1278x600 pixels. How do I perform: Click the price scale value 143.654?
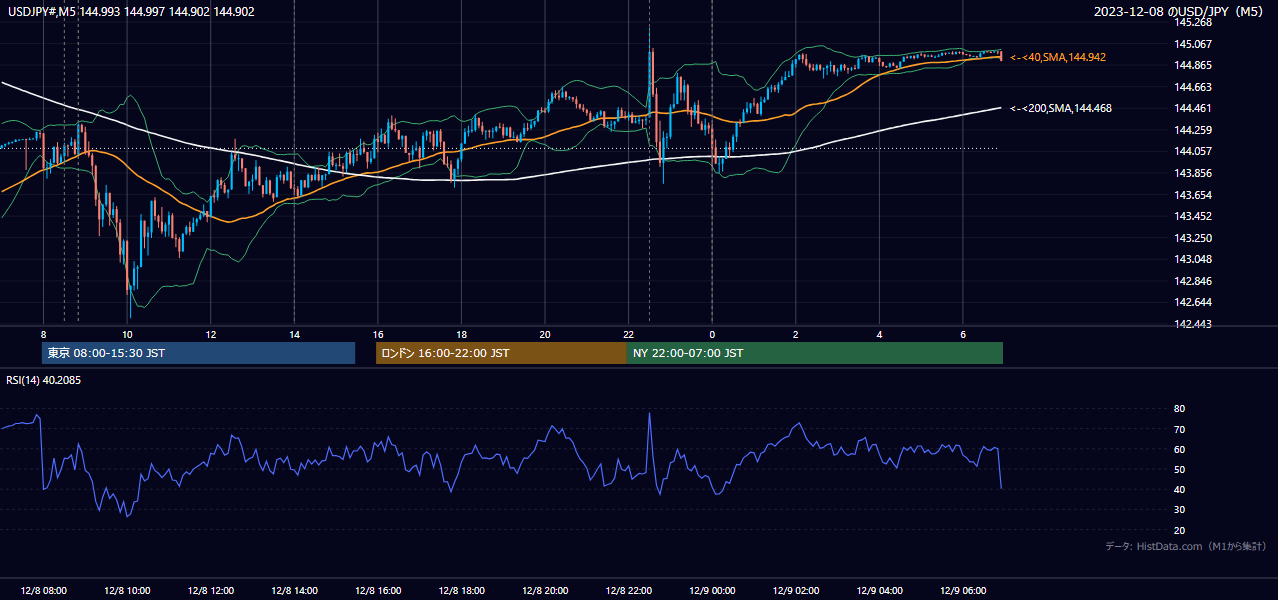[x=1193, y=195]
